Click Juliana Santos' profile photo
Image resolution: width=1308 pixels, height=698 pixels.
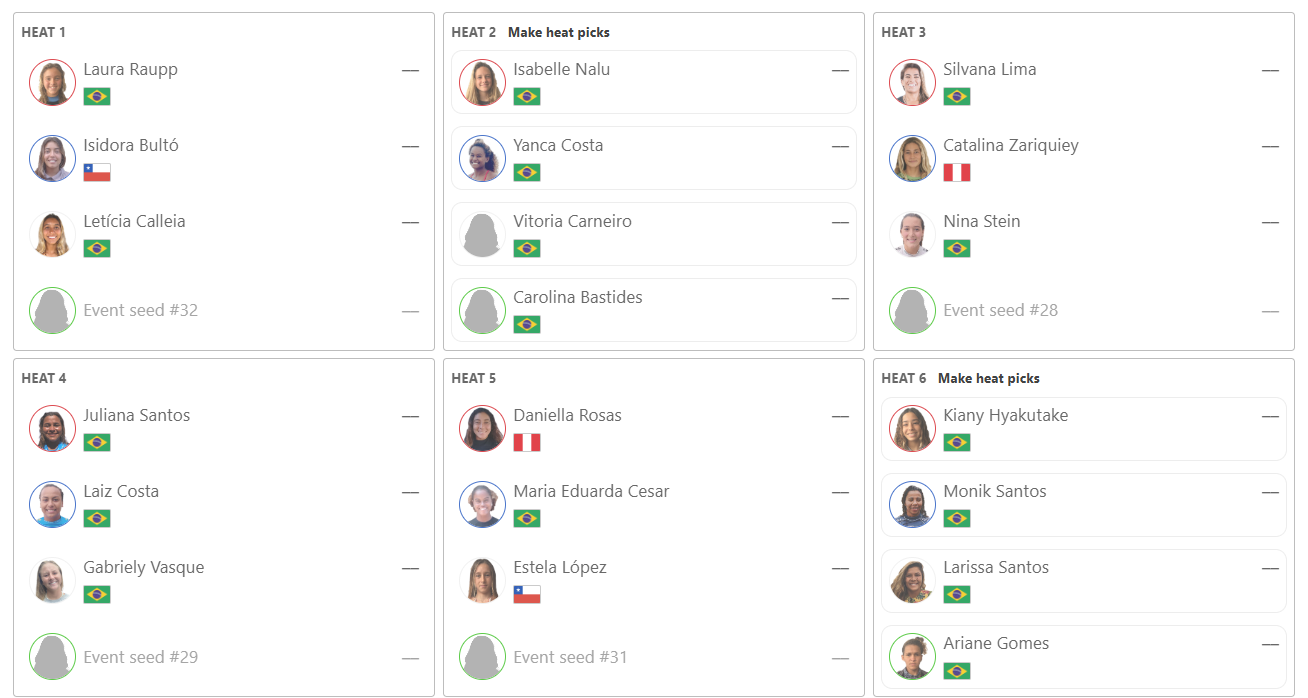(x=53, y=428)
